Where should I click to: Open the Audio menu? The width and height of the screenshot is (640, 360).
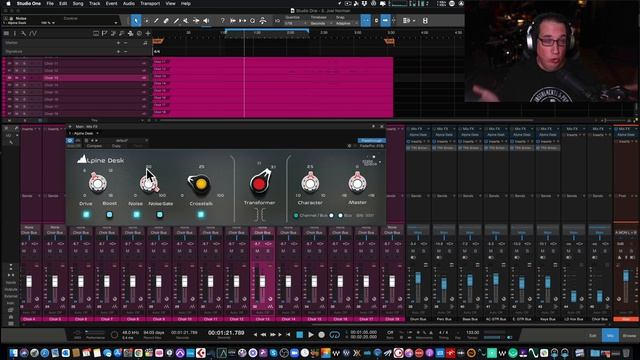pyautogui.click(x=129, y=3)
